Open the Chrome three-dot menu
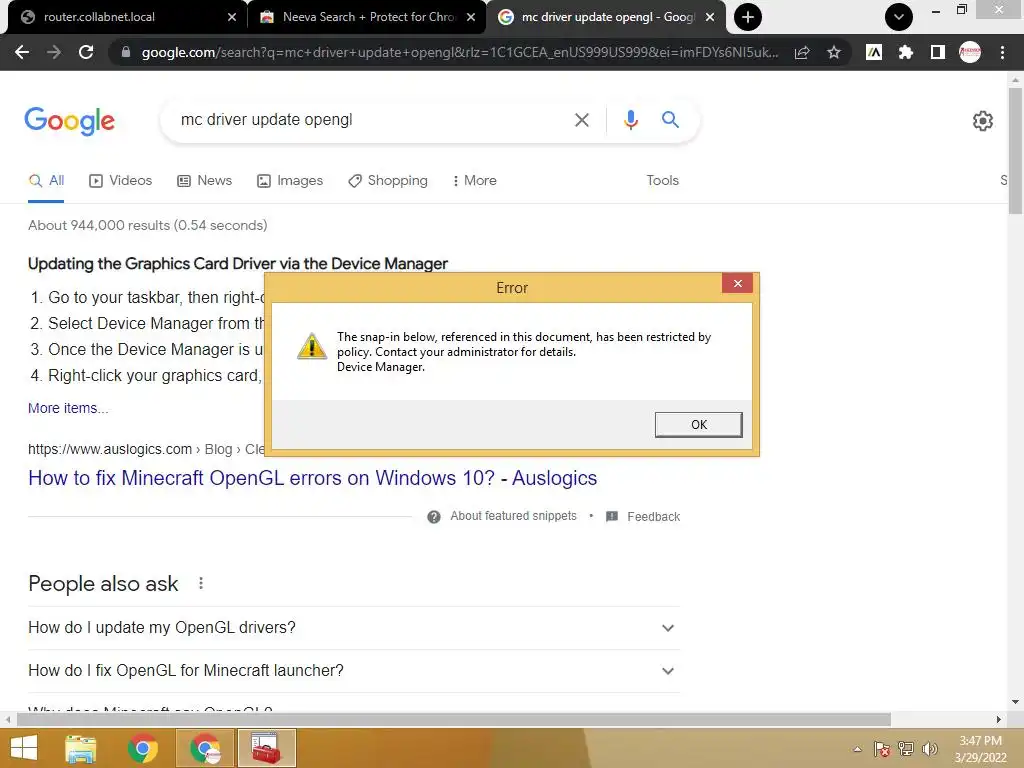The image size is (1024, 768). click(1002, 52)
